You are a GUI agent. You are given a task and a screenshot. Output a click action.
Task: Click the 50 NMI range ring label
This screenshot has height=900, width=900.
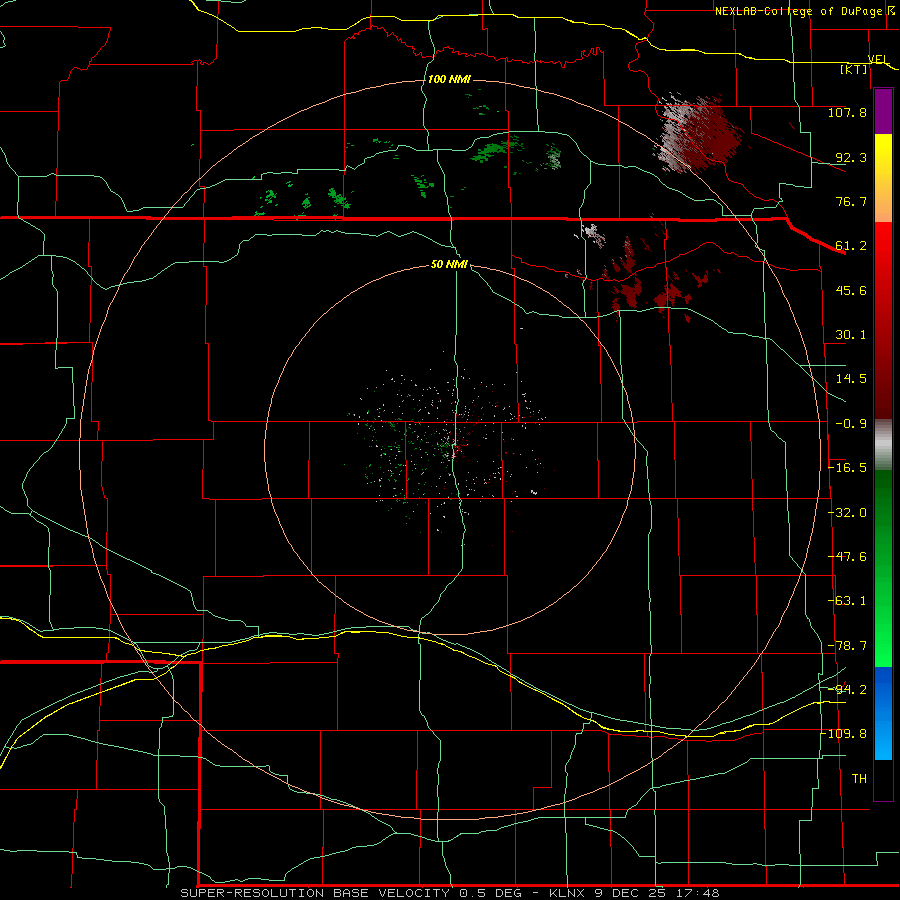(x=449, y=264)
